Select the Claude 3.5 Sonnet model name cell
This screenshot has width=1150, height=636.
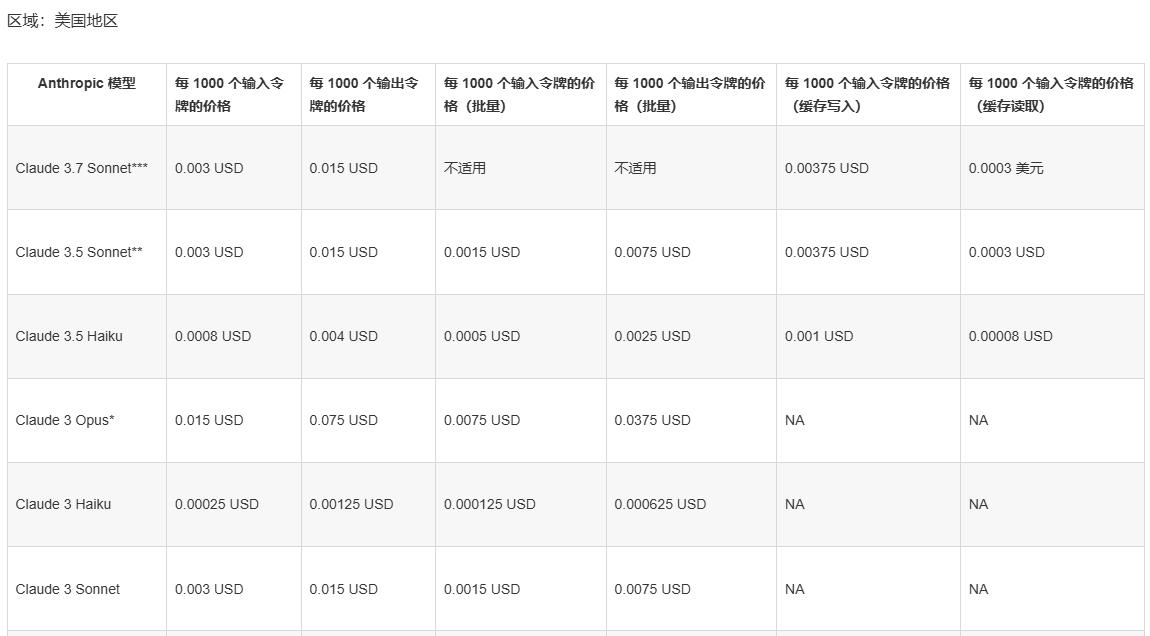pyautogui.click(x=79, y=252)
